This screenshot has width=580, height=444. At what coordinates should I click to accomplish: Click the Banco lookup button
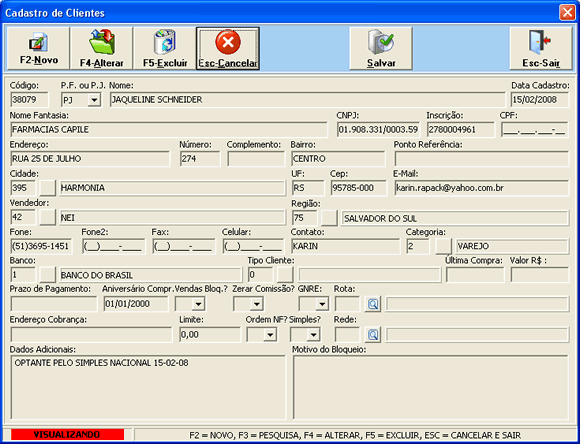48,275
